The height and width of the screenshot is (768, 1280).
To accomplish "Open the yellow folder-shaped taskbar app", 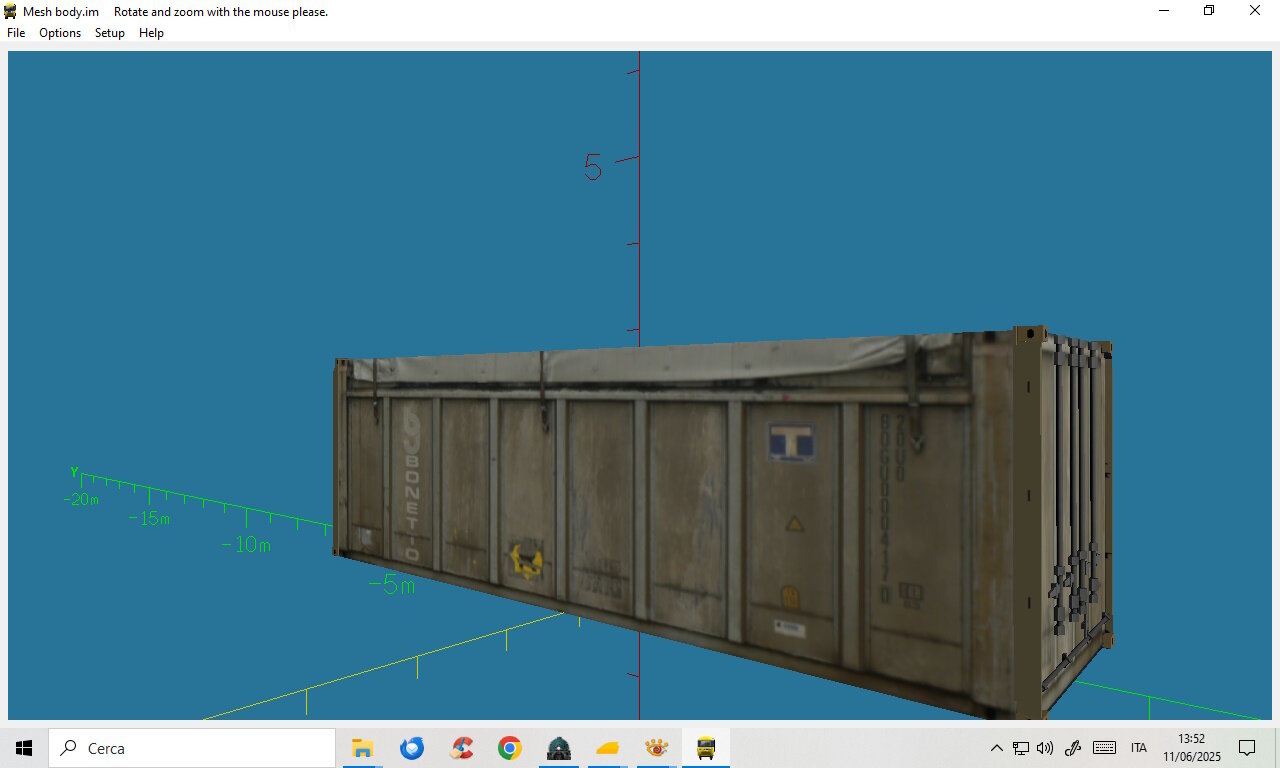I will (x=608, y=748).
